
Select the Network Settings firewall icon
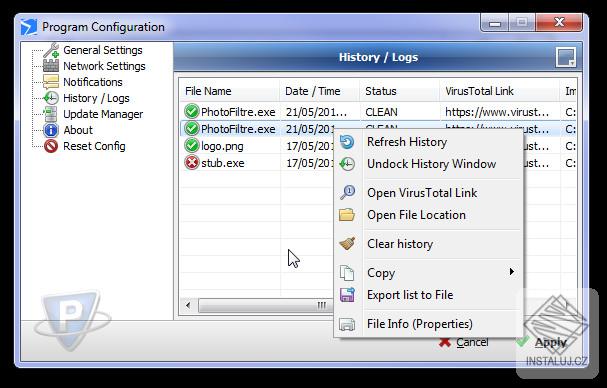tap(51, 66)
